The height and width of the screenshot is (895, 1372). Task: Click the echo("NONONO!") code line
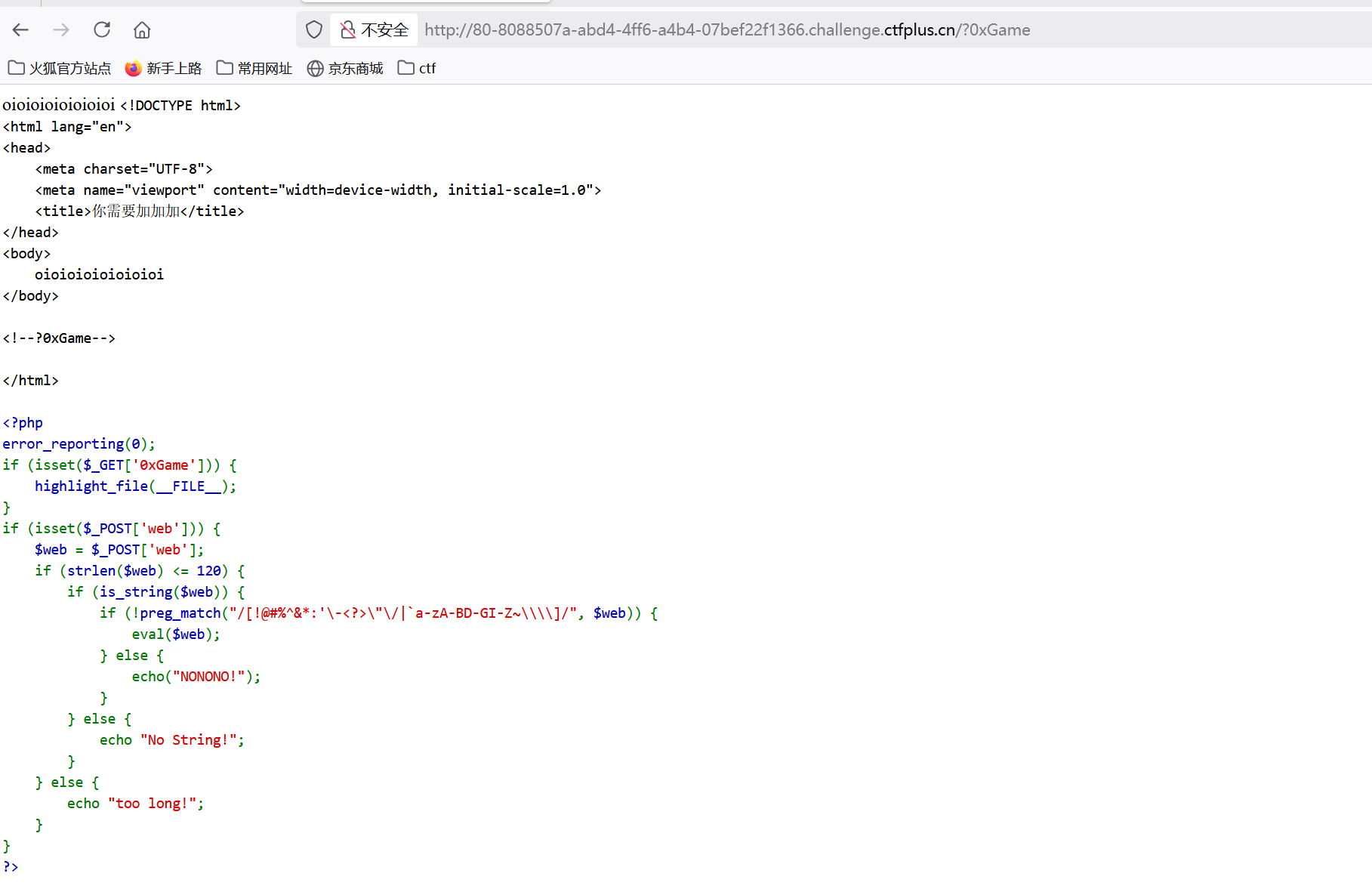(196, 677)
